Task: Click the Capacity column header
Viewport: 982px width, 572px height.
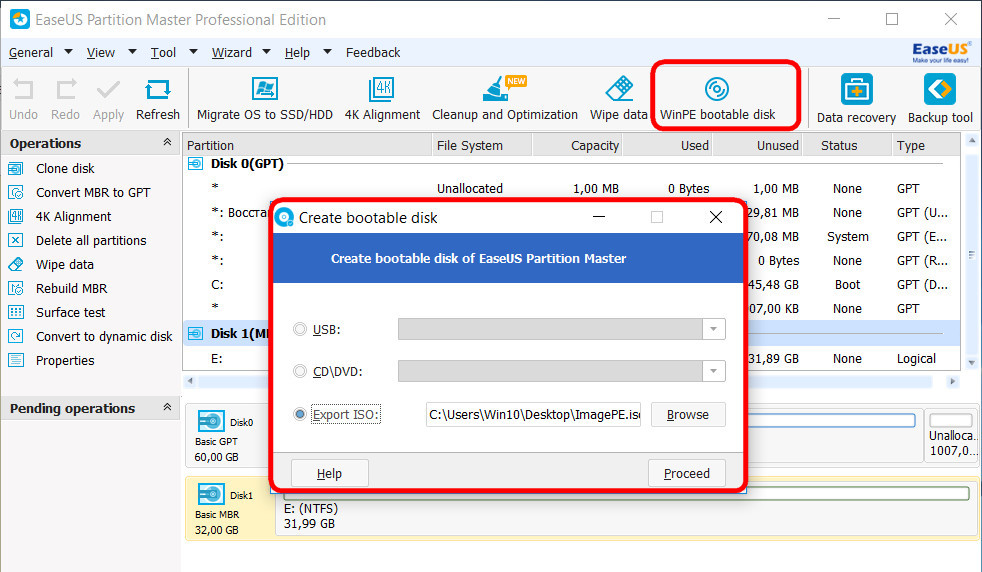Action: click(x=577, y=145)
